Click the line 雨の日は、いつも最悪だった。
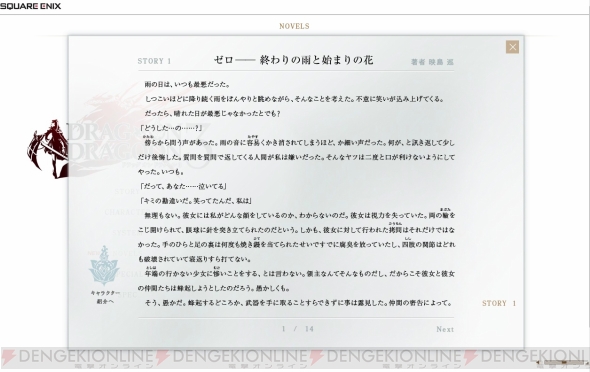This screenshot has width=590, height=372. 187,84
